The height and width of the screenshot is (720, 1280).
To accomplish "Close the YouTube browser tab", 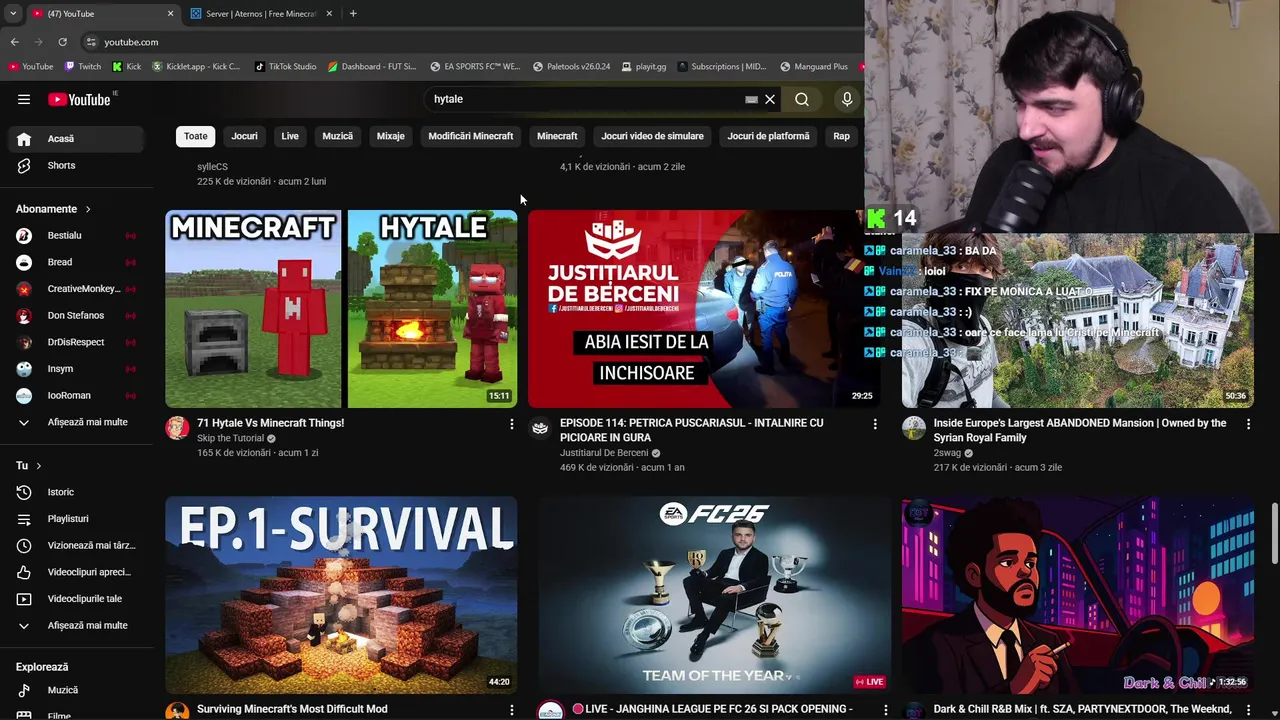I will [170, 14].
